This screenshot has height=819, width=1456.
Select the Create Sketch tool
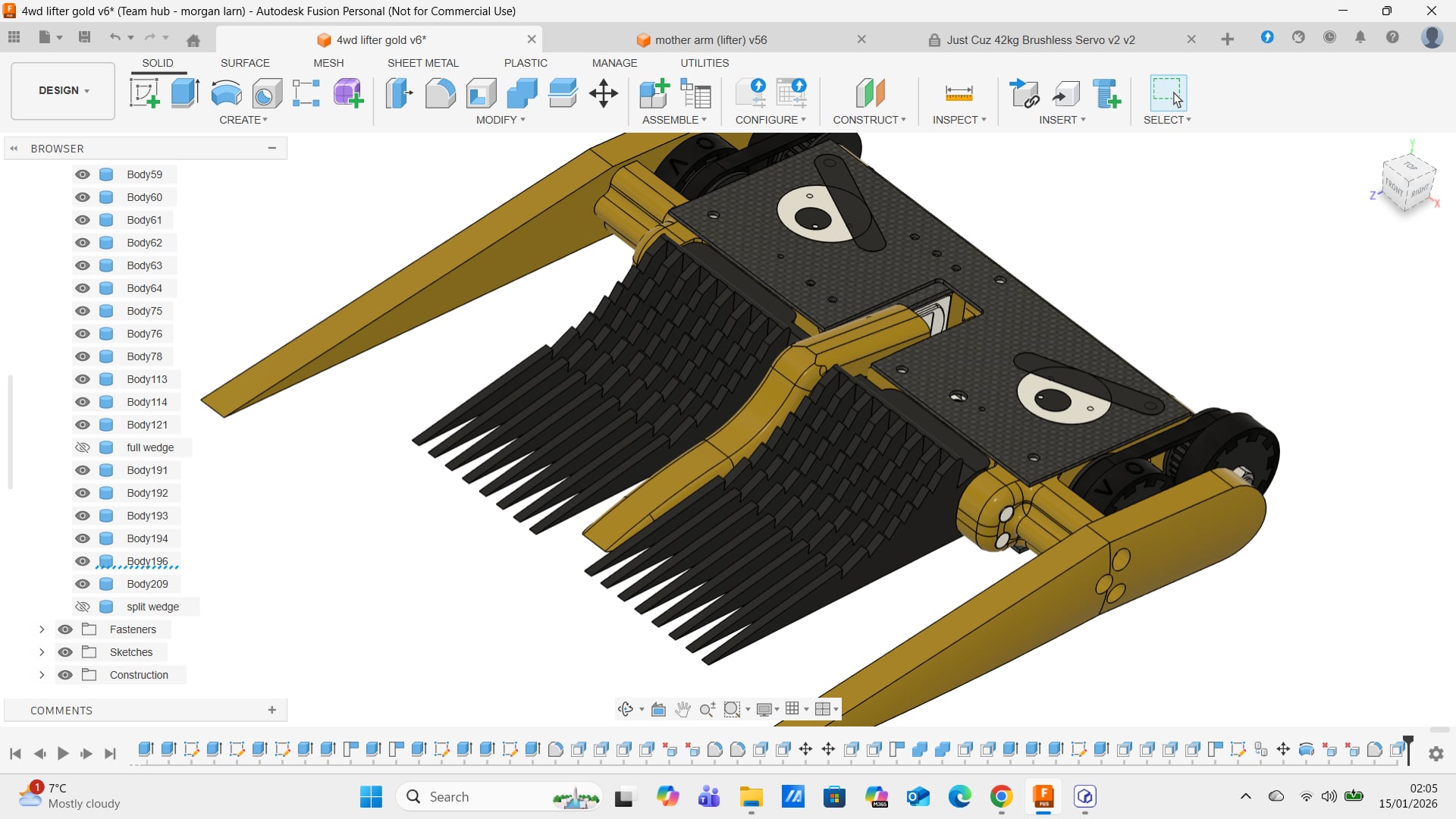point(144,93)
